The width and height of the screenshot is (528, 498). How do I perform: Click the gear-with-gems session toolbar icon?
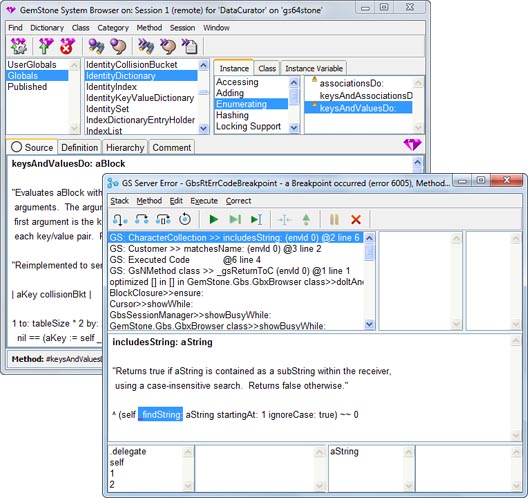(19, 46)
